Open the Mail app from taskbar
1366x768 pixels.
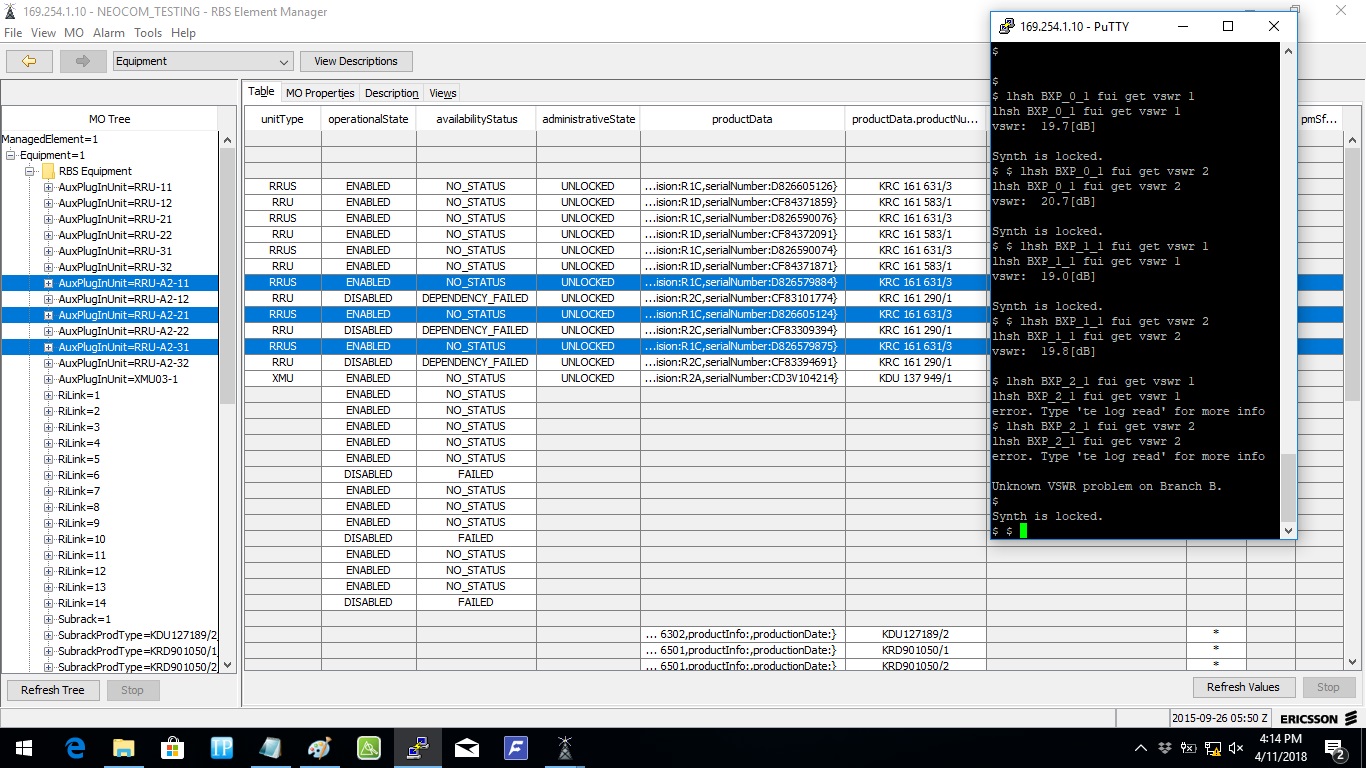pyautogui.click(x=466, y=747)
